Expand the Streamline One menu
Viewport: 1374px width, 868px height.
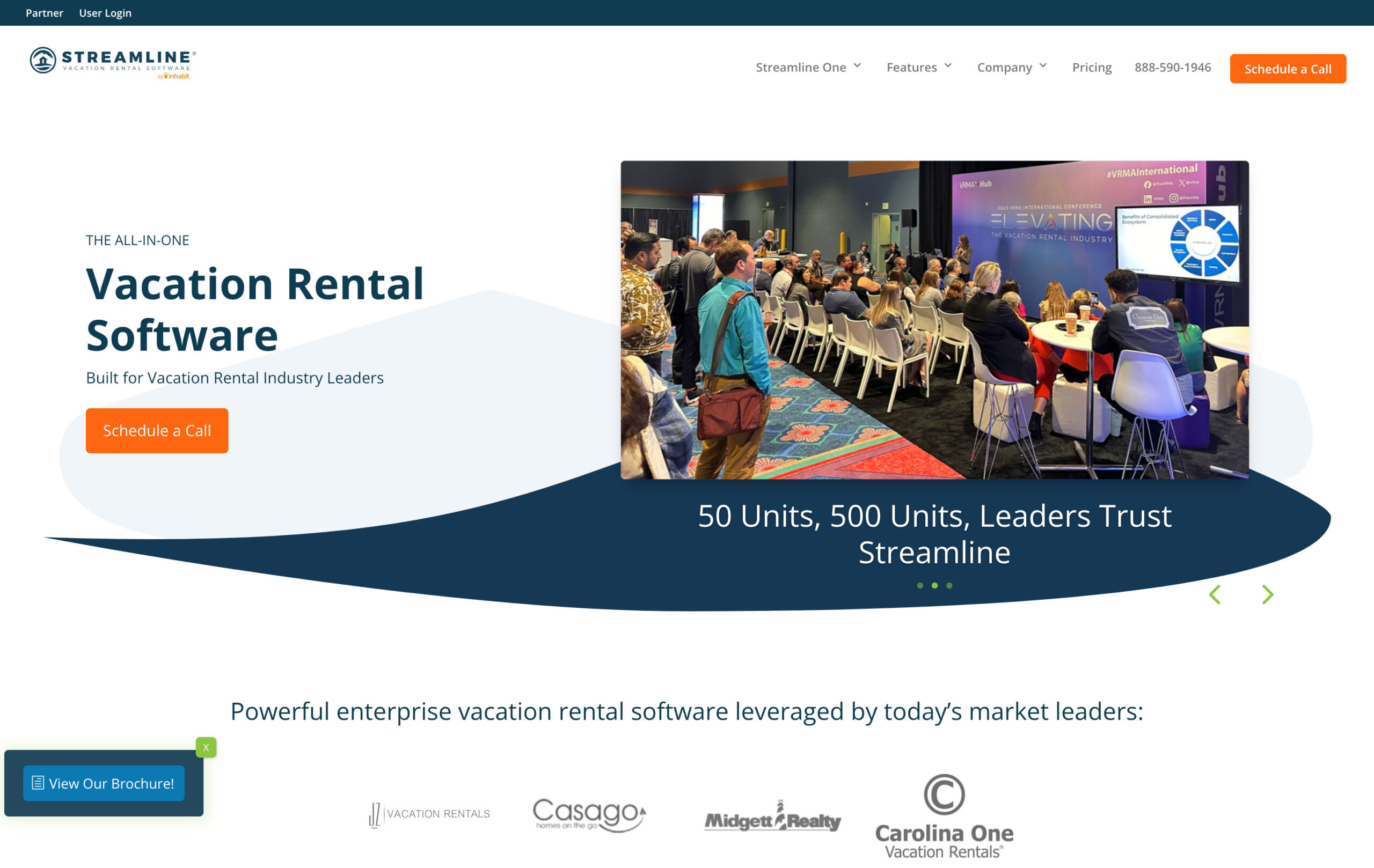[808, 67]
